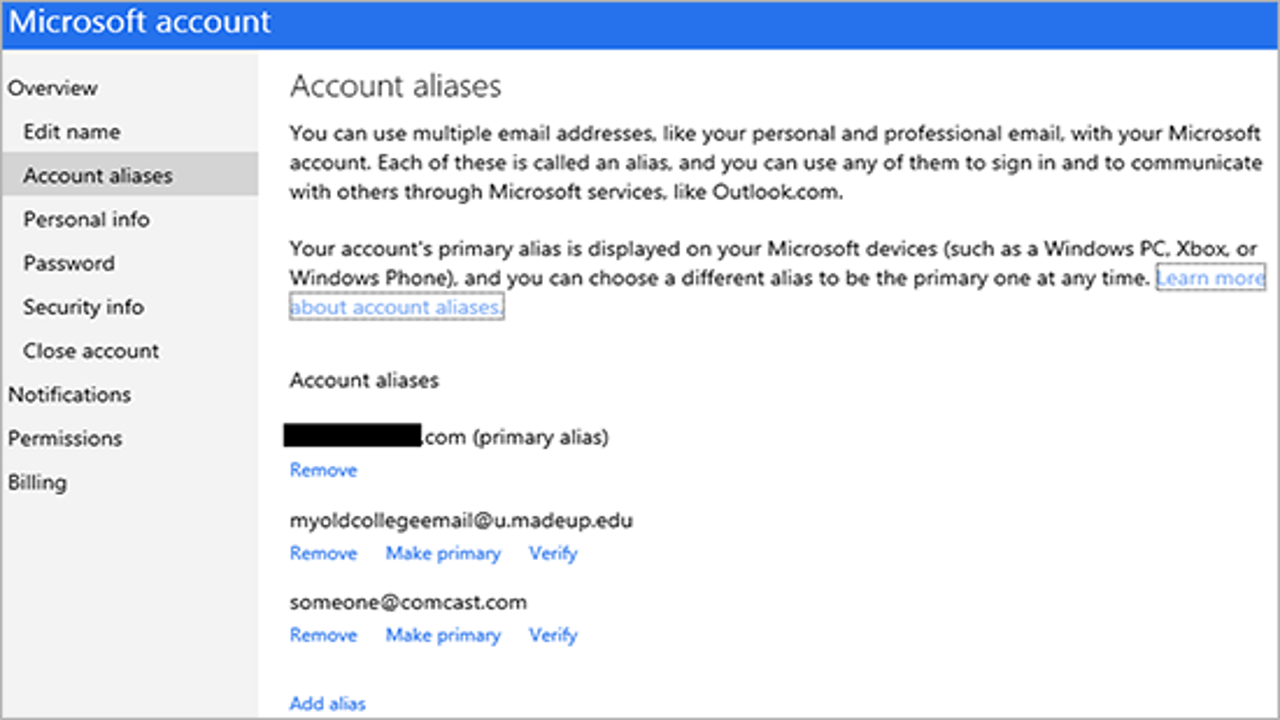Select Edit name in sidebar
Viewport: 1280px width, 720px height.
(x=72, y=132)
